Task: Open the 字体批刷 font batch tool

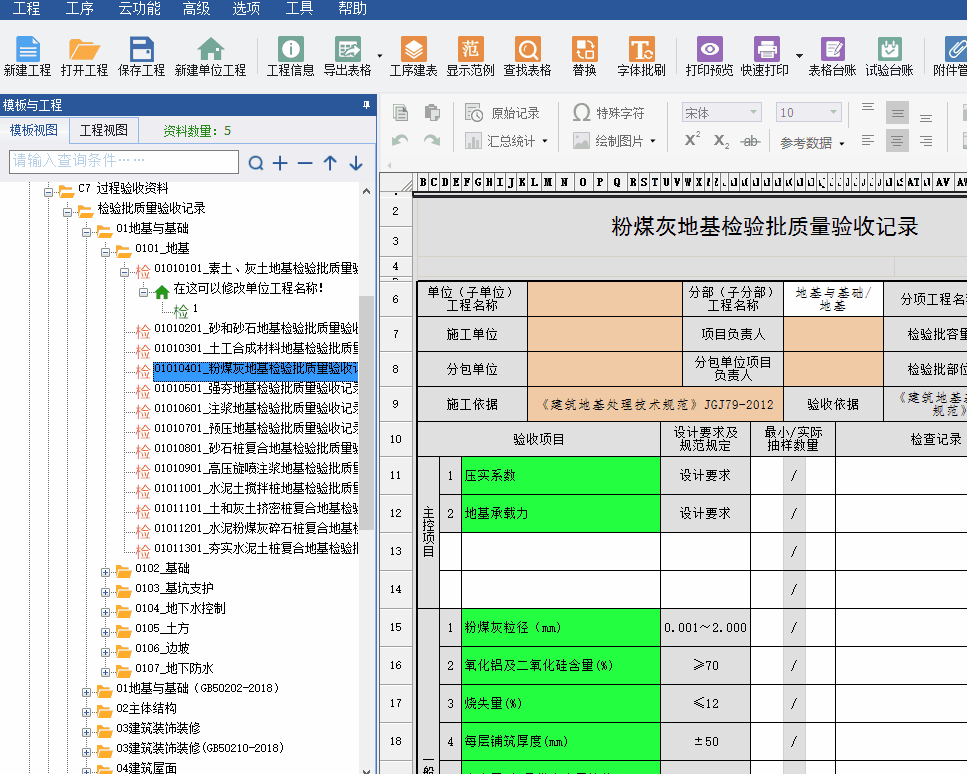Action: coord(641,56)
